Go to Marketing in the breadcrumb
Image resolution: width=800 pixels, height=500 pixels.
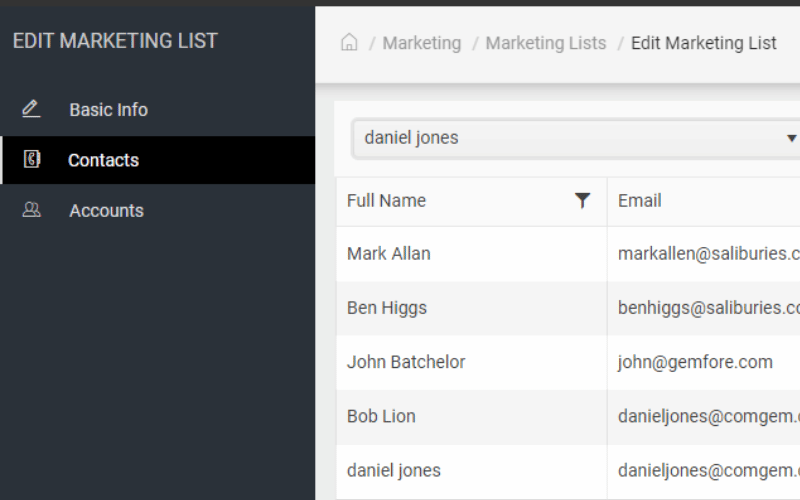pyautogui.click(x=421, y=43)
